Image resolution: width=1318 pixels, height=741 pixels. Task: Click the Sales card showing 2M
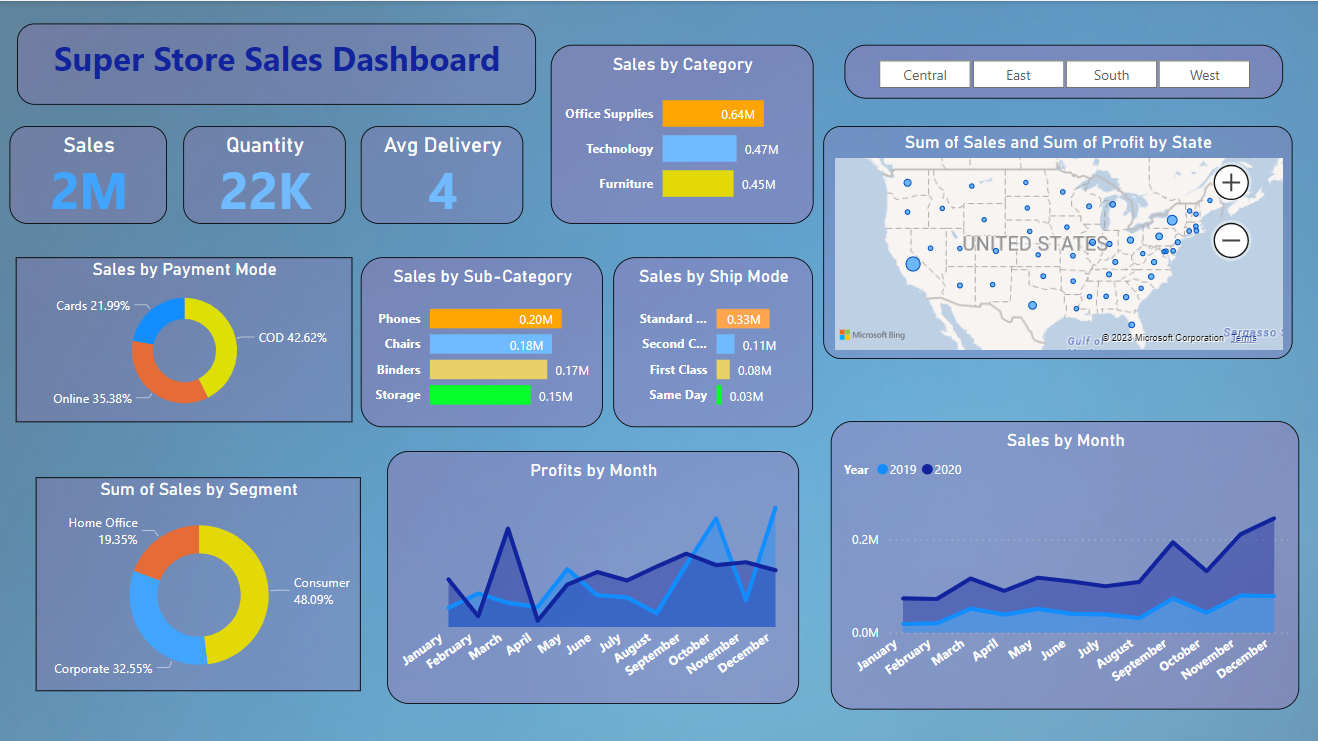pyautogui.click(x=88, y=175)
